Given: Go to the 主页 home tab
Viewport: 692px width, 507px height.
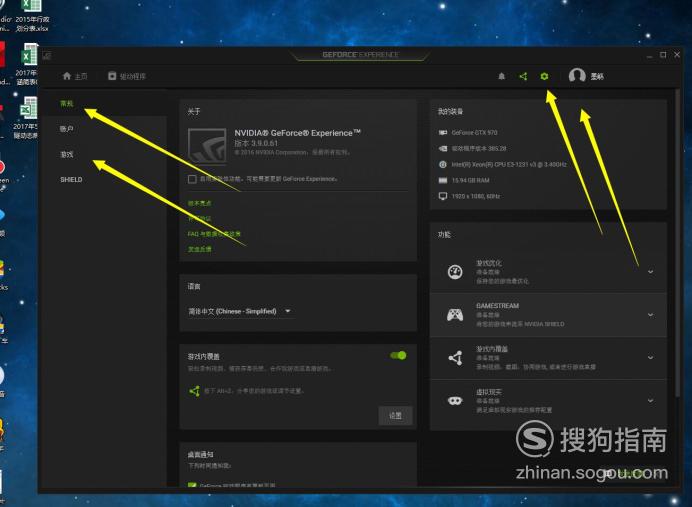Looking at the screenshot, I should [75, 76].
